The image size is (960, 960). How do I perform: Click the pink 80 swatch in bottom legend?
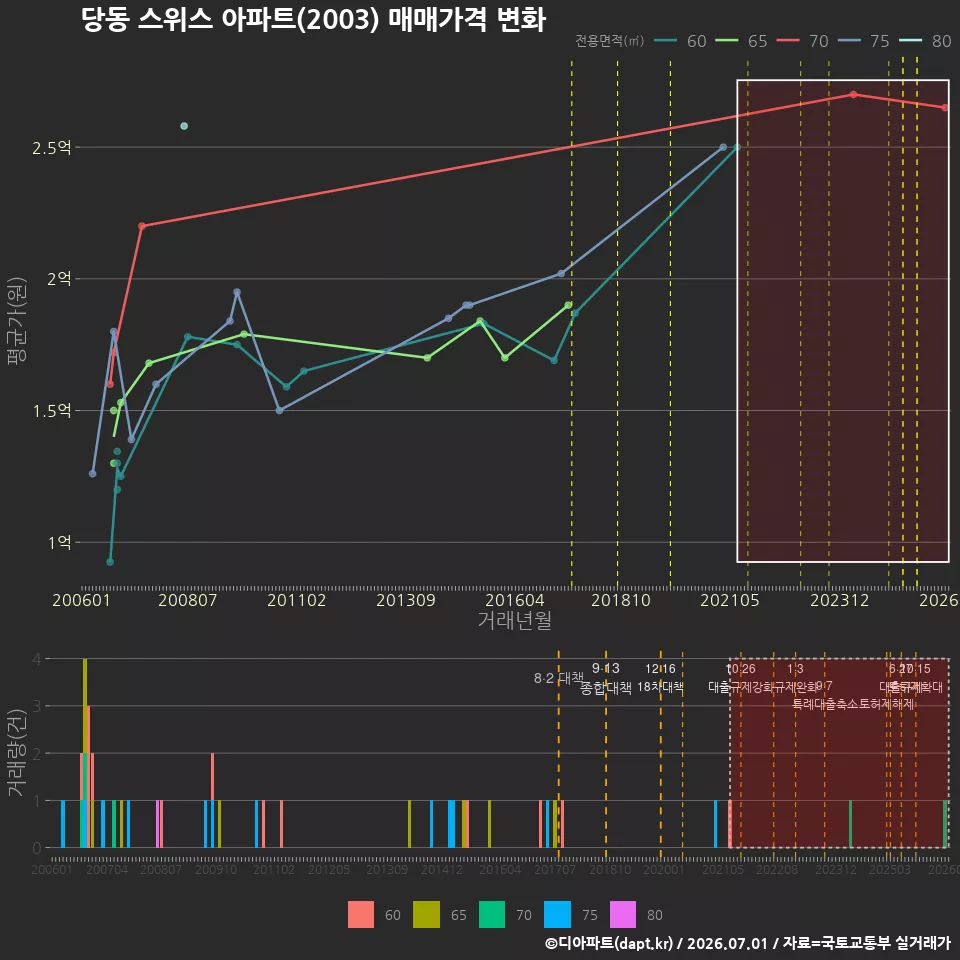pos(623,914)
